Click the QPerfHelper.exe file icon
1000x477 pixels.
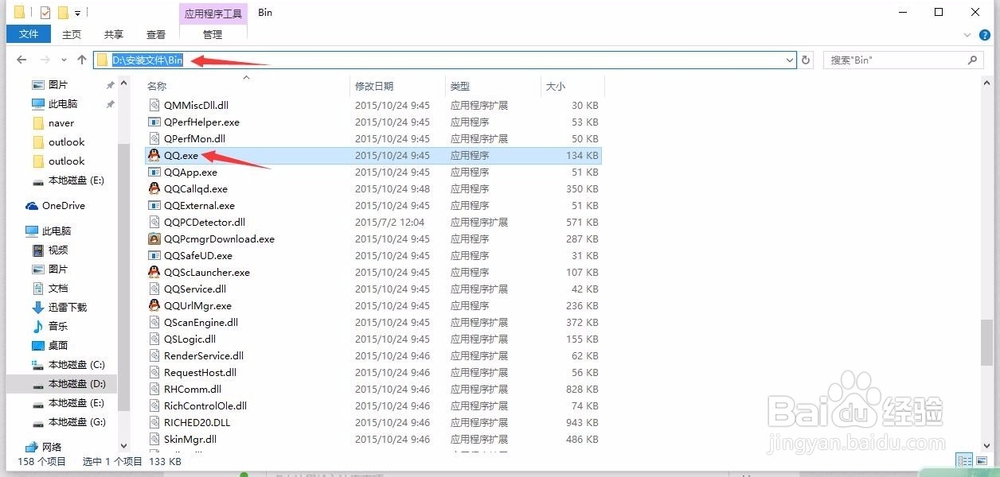(153, 122)
